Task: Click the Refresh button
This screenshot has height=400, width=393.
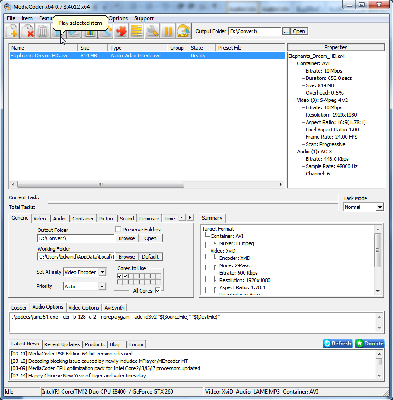Action: 338,343
